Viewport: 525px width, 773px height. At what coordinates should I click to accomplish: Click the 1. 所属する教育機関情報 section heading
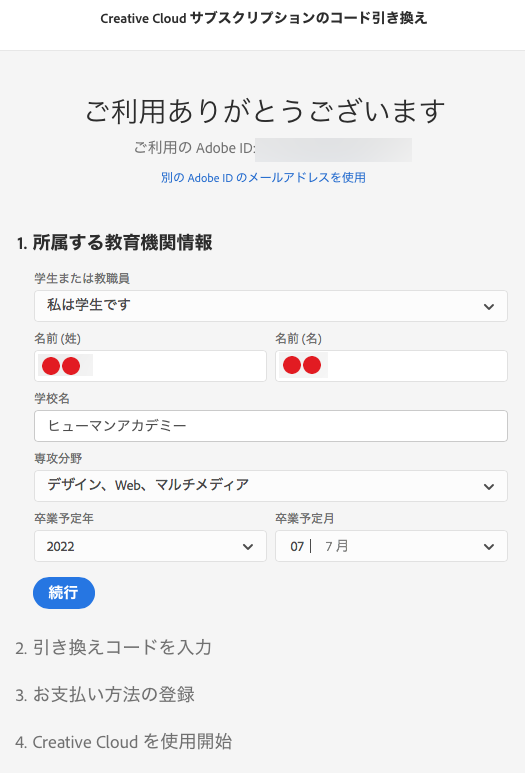click(x=114, y=243)
